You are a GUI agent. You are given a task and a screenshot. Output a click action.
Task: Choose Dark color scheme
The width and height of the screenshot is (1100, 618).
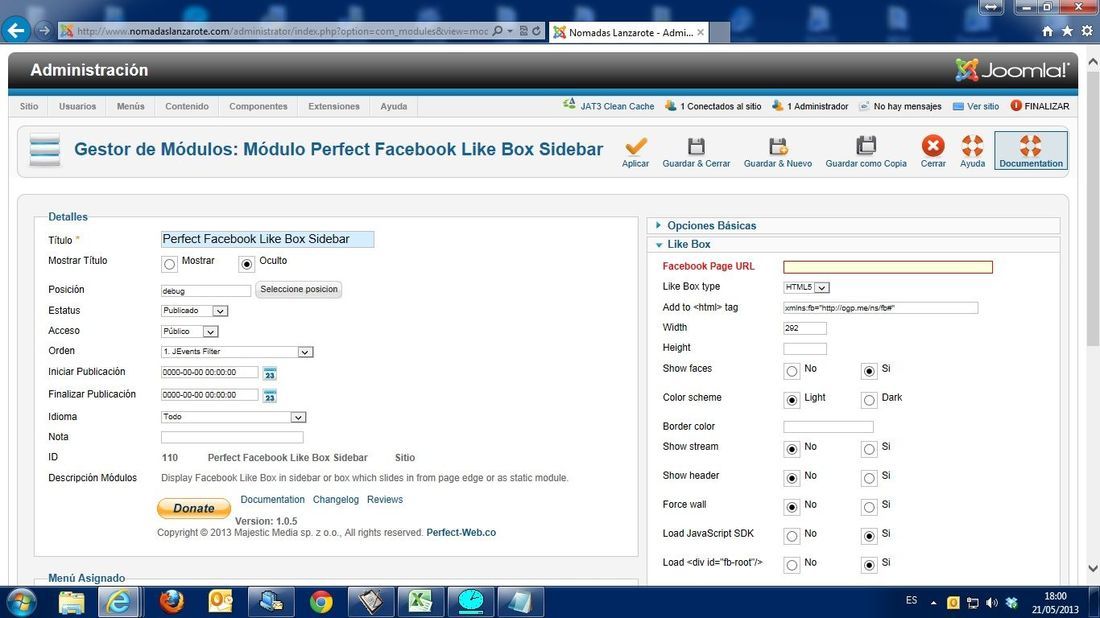869,400
